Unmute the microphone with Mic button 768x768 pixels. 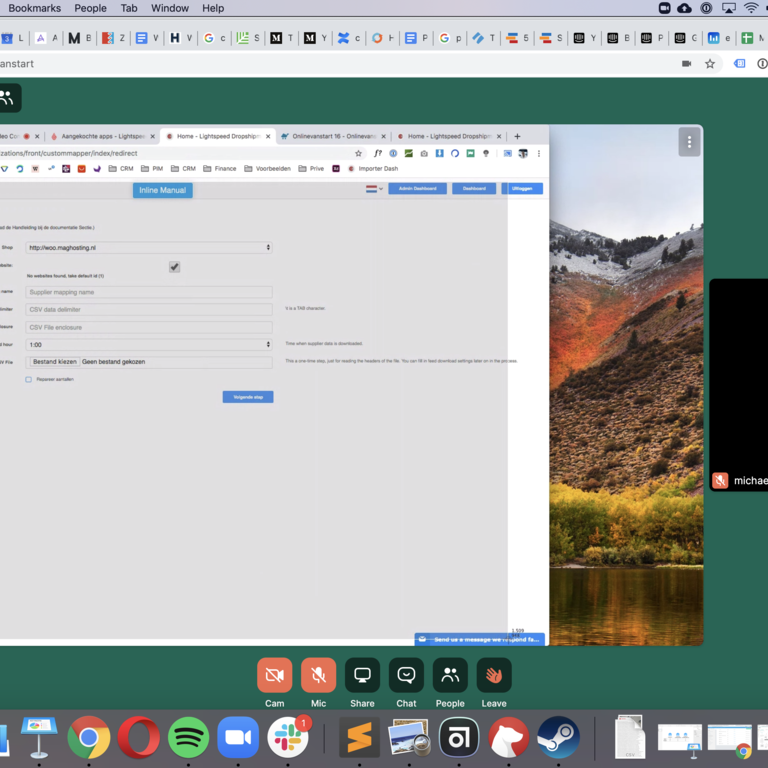pos(318,676)
